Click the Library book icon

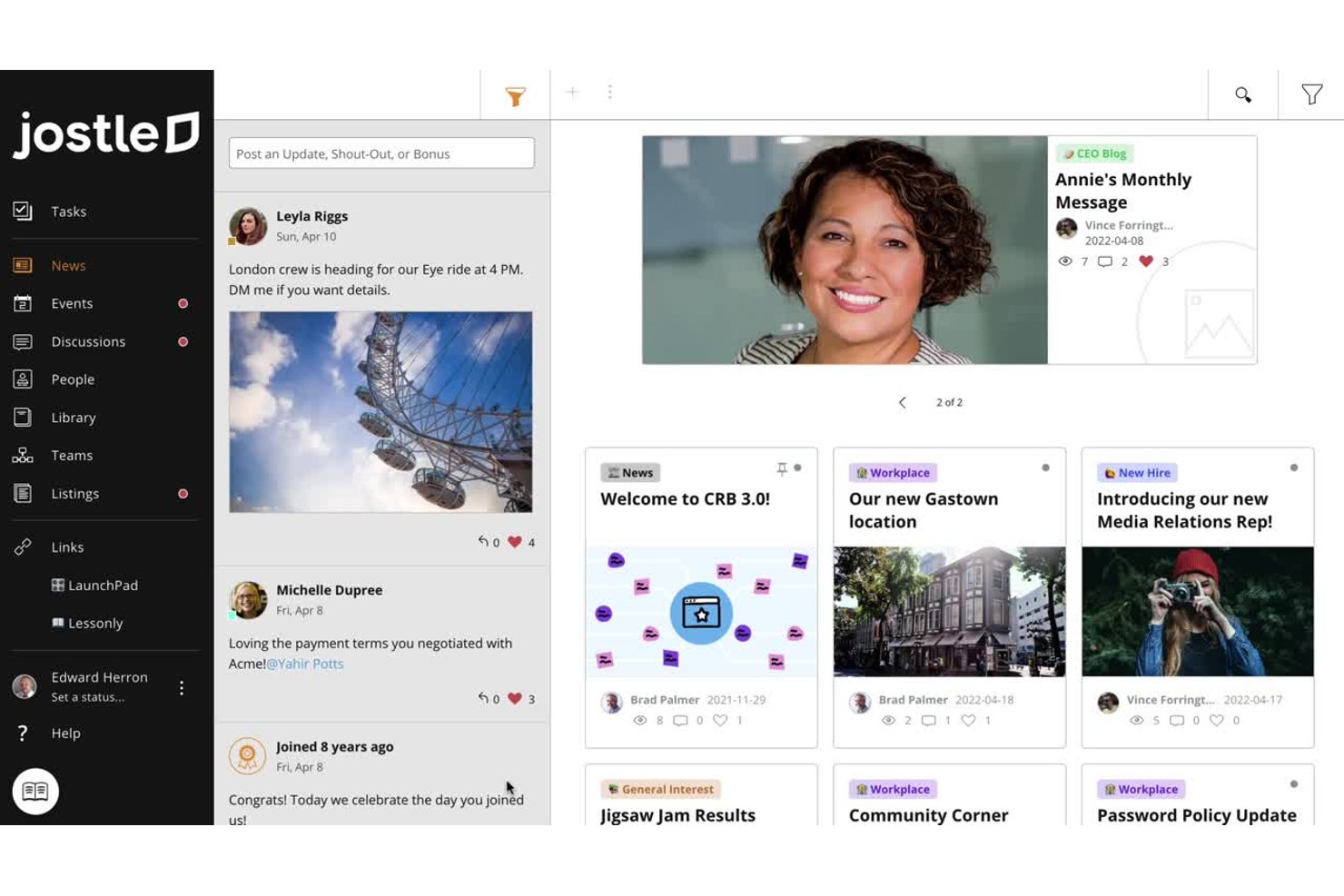pyautogui.click(x=23, y=418)
